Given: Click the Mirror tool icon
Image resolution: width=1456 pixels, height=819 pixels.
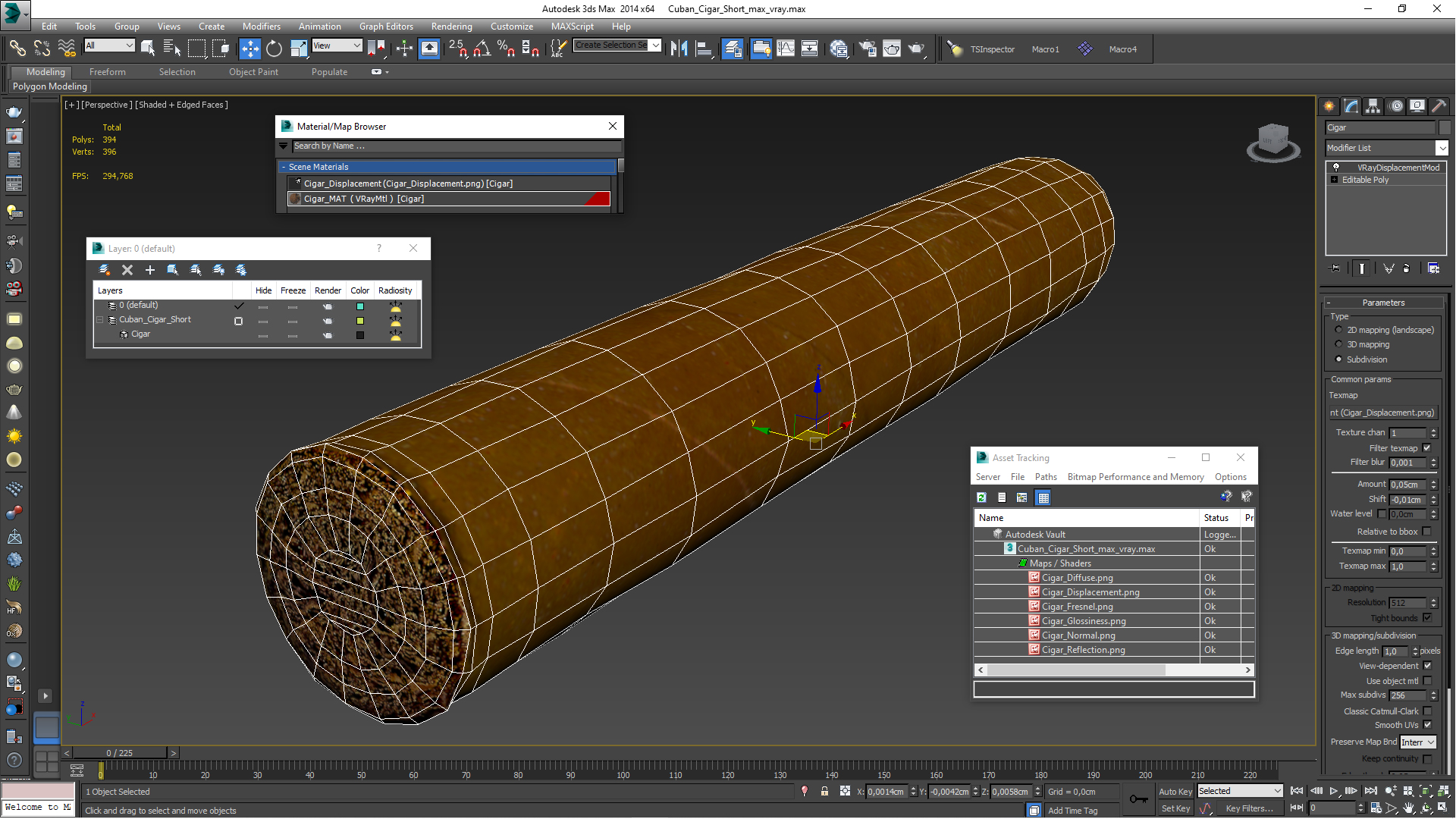Looking at the screenshot, I should (x=679, y=49).
